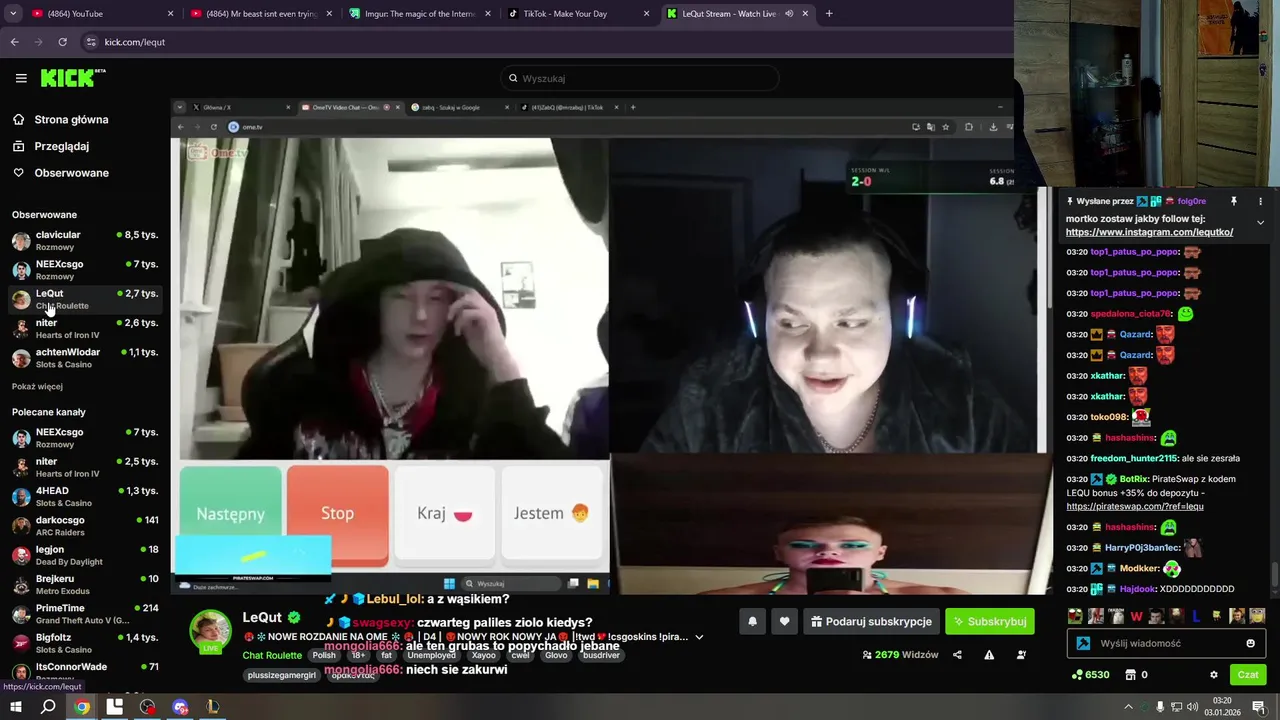
Task: Click username freedom_hunter2115 in chat
Action: coord(1134,458)
